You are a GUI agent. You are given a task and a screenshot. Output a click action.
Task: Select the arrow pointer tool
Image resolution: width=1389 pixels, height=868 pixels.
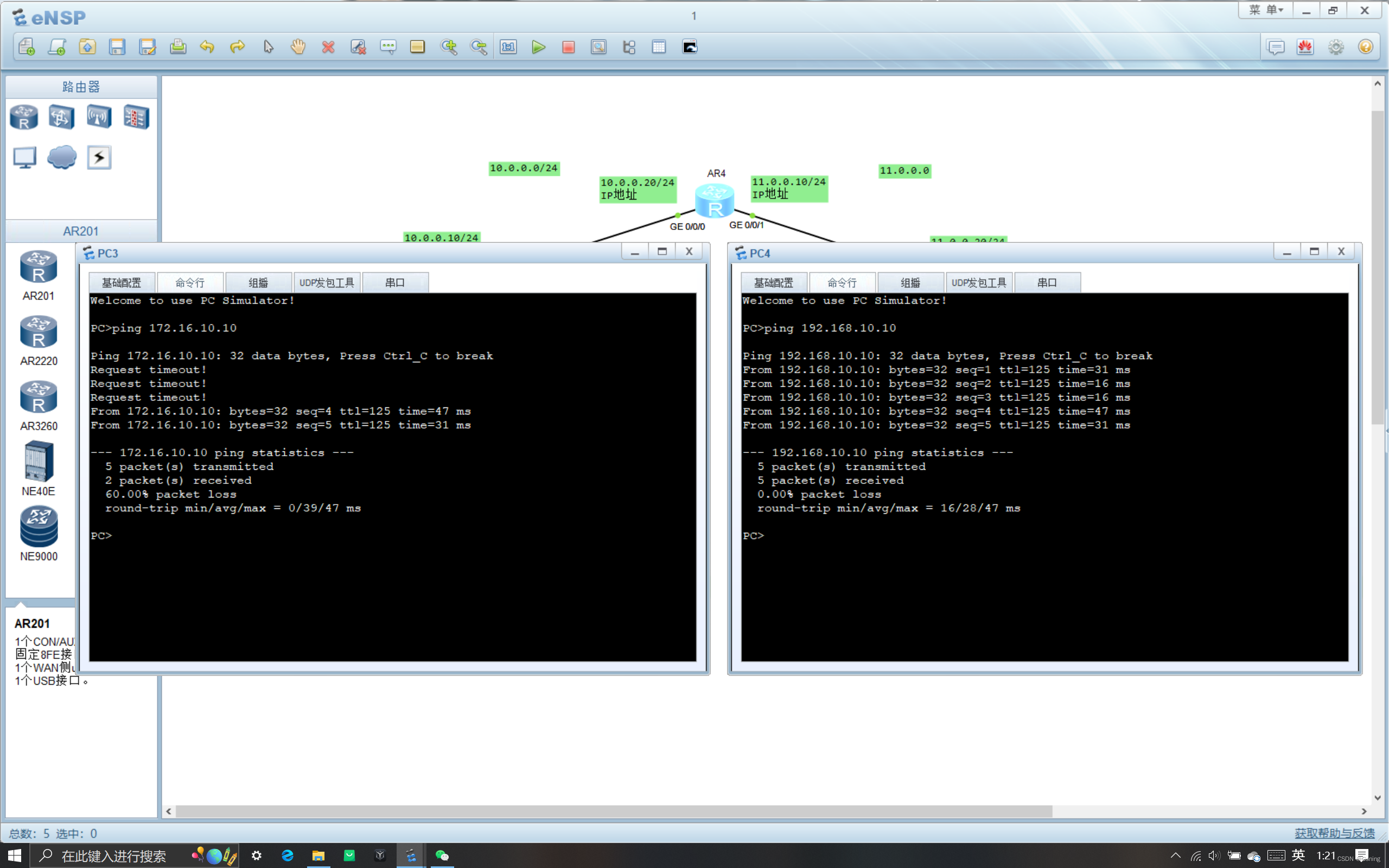point(268,47)
